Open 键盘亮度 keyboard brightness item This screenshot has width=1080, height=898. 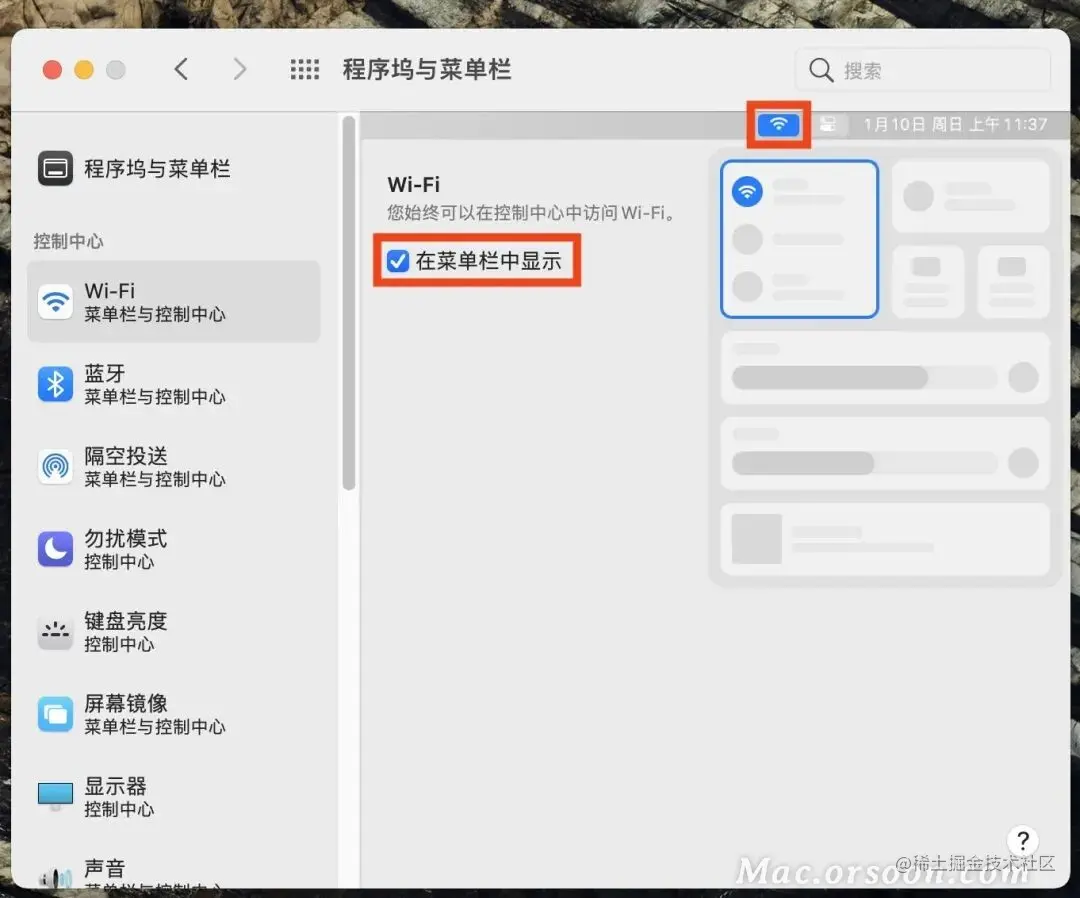click(174, 631)
